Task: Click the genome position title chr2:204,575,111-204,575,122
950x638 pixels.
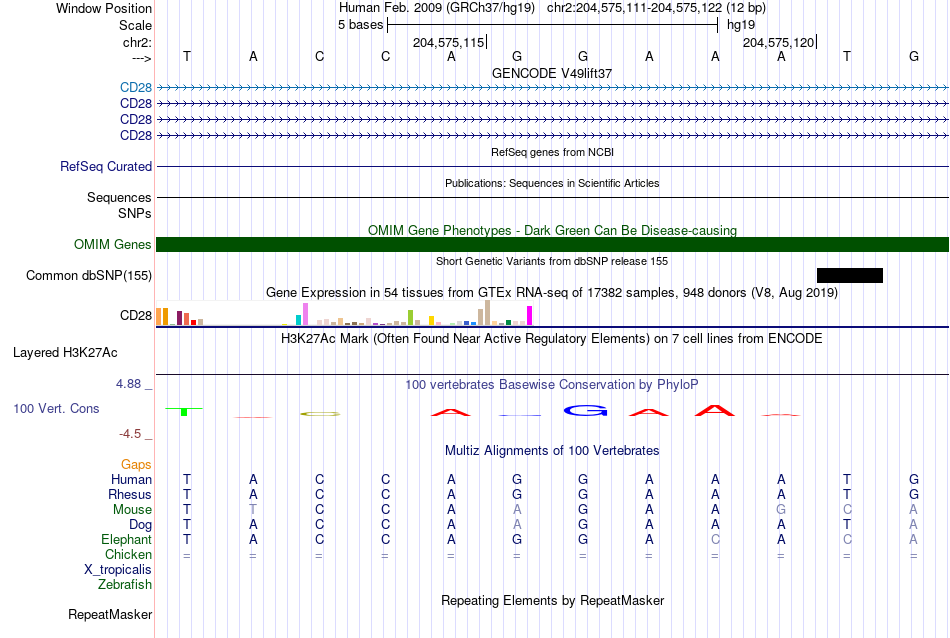Action: [x=634, y=8]
